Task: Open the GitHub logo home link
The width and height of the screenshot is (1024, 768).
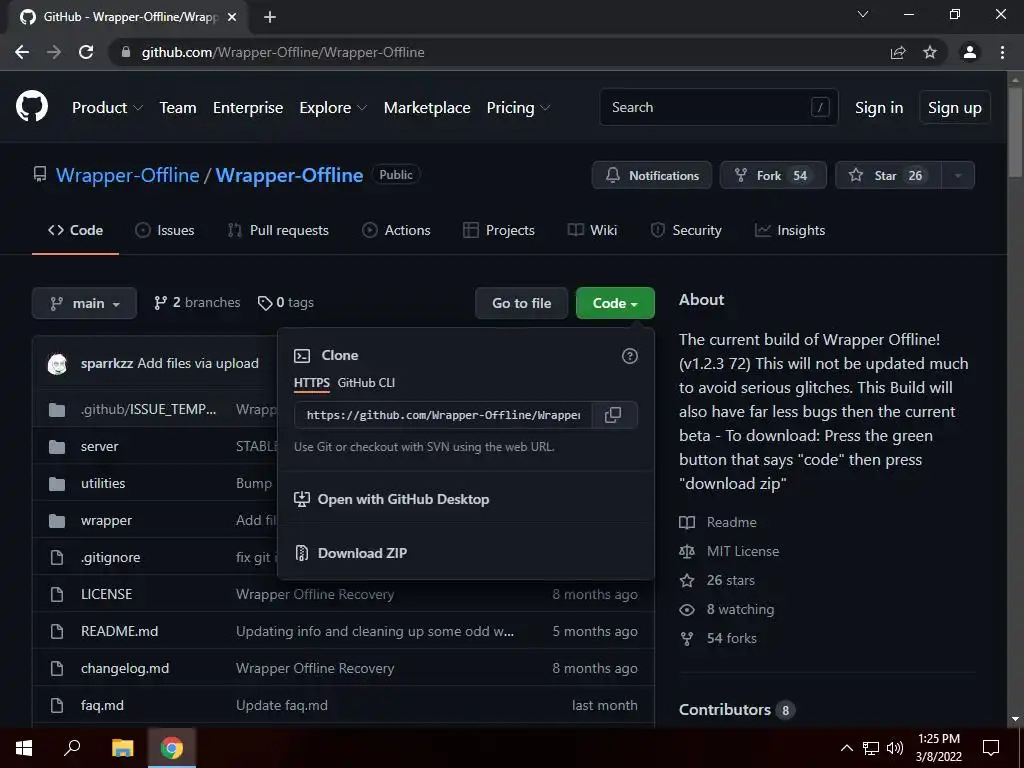Action: (x=32, y=107)
